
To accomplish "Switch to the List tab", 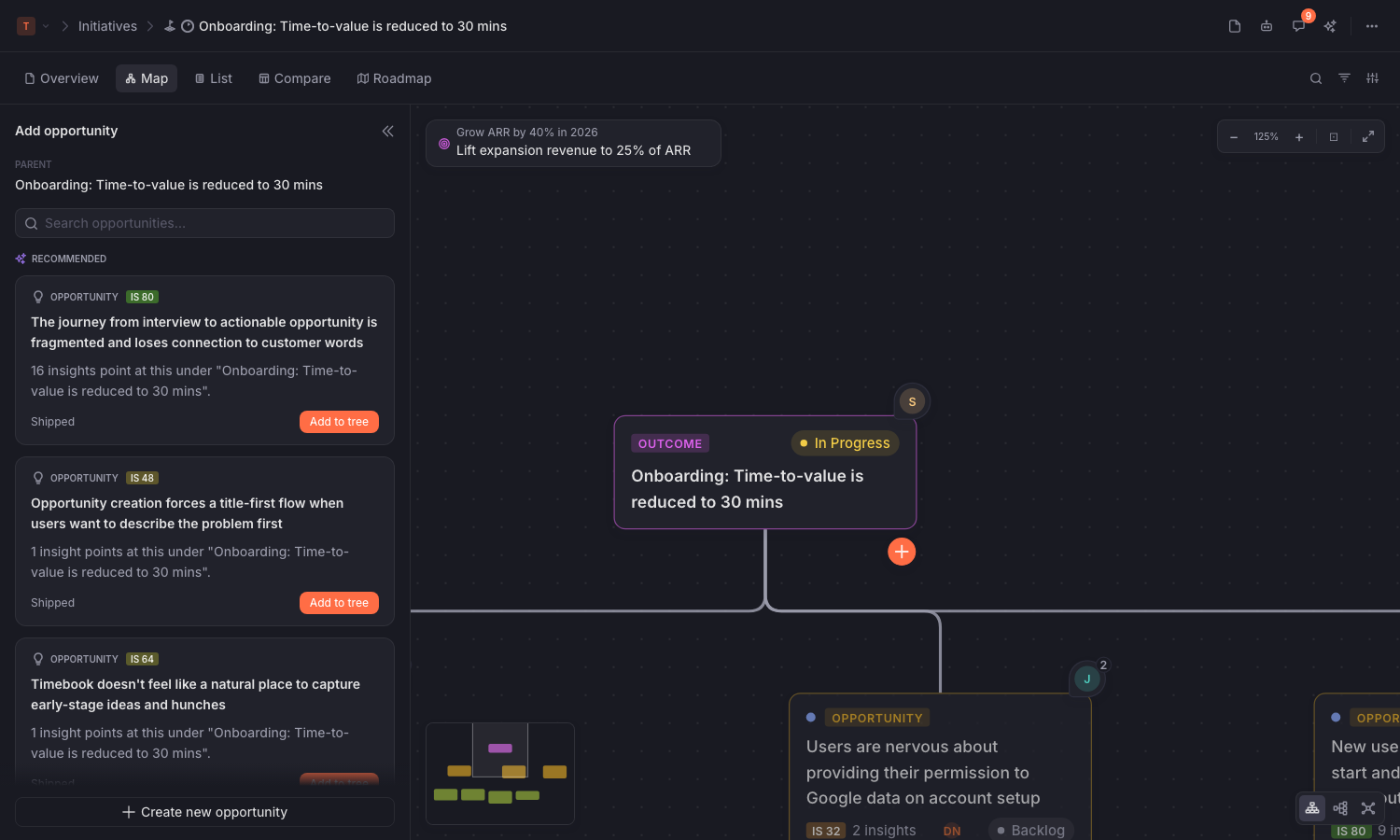I will pos(213,78).
